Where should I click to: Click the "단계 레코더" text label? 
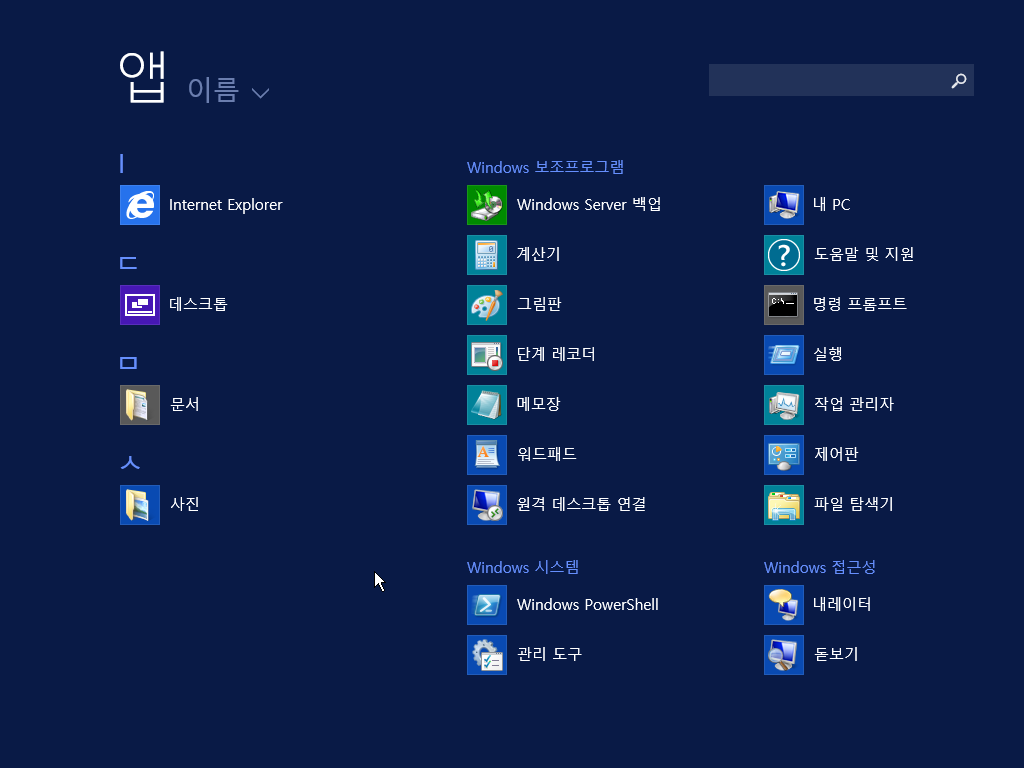tap(556, 354)
